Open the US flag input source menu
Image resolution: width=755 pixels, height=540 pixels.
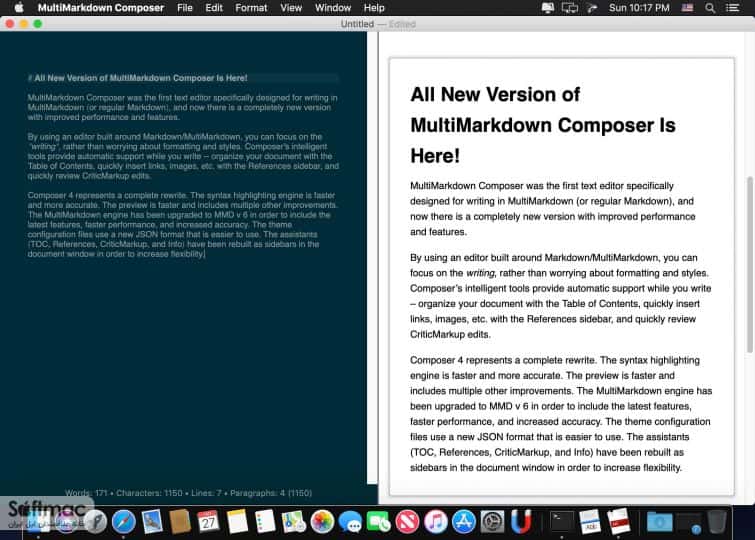click(688, 8)
